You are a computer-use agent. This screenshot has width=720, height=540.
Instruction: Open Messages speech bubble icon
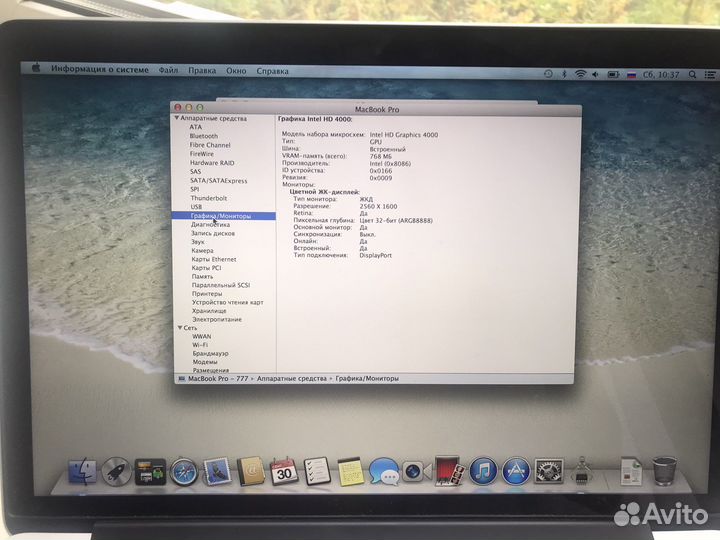coord(384,471)
